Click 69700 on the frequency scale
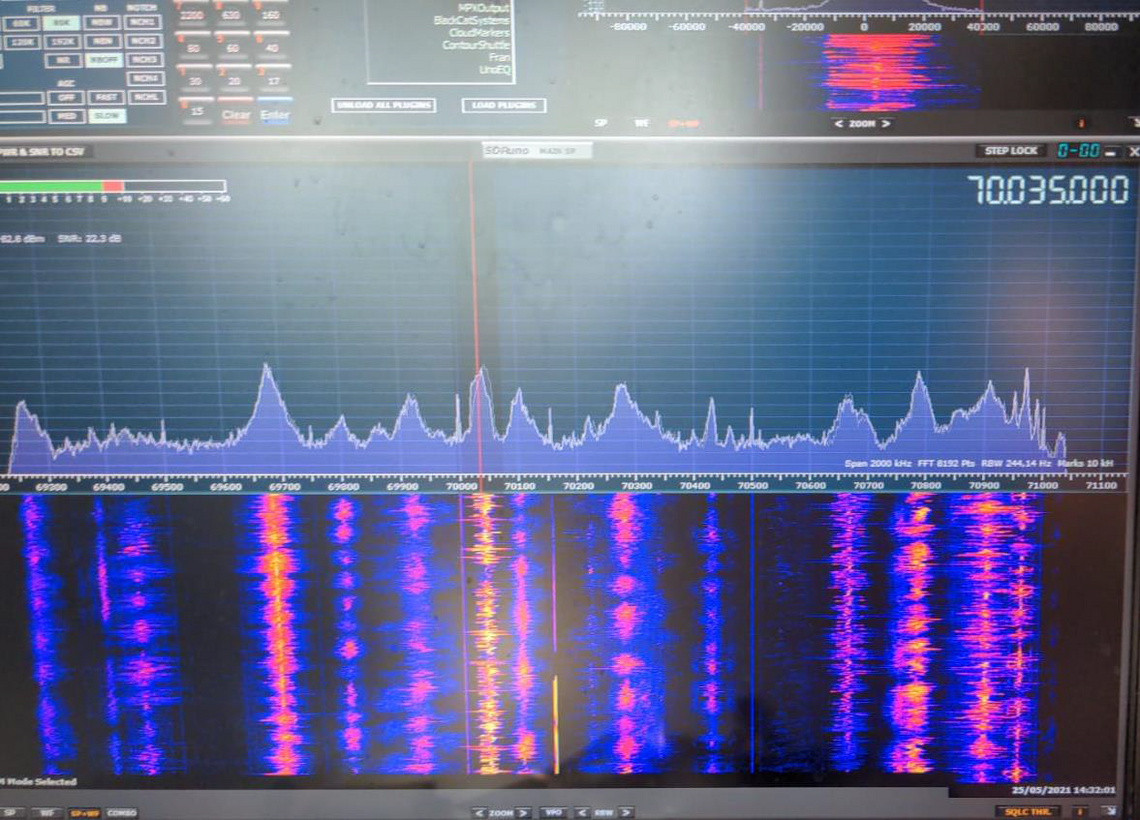This screenshot has width=1140, height=820. [x=284, y=486]
